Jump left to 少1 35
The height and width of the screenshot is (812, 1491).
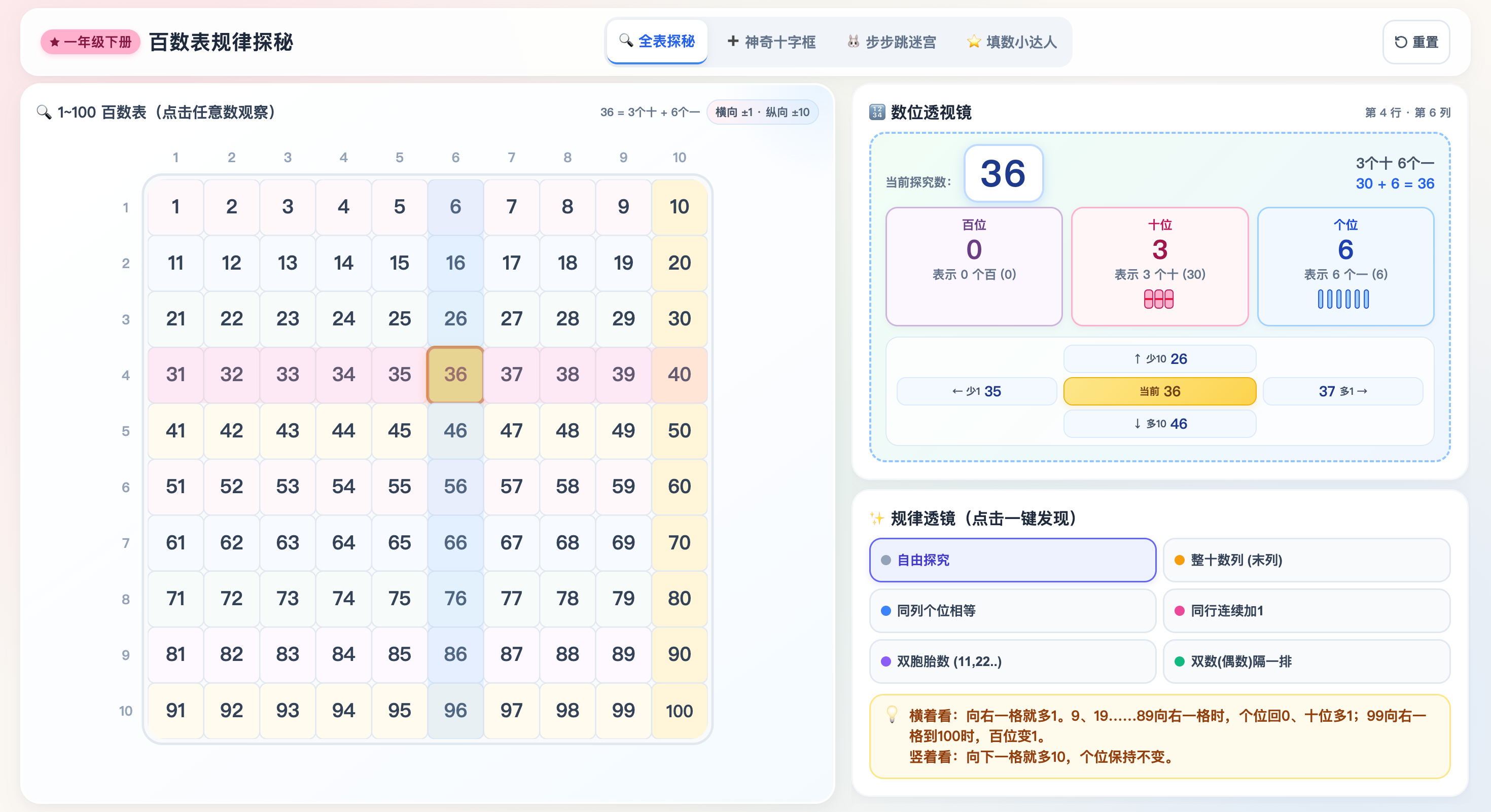pyautogui.click(x=976, y=391)
